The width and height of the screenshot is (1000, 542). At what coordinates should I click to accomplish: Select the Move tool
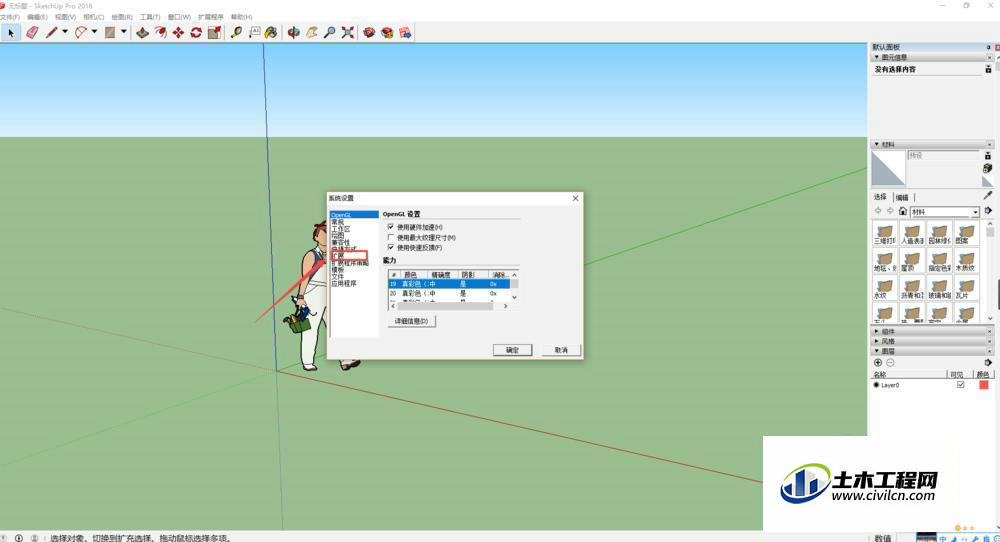click(179, 33)
